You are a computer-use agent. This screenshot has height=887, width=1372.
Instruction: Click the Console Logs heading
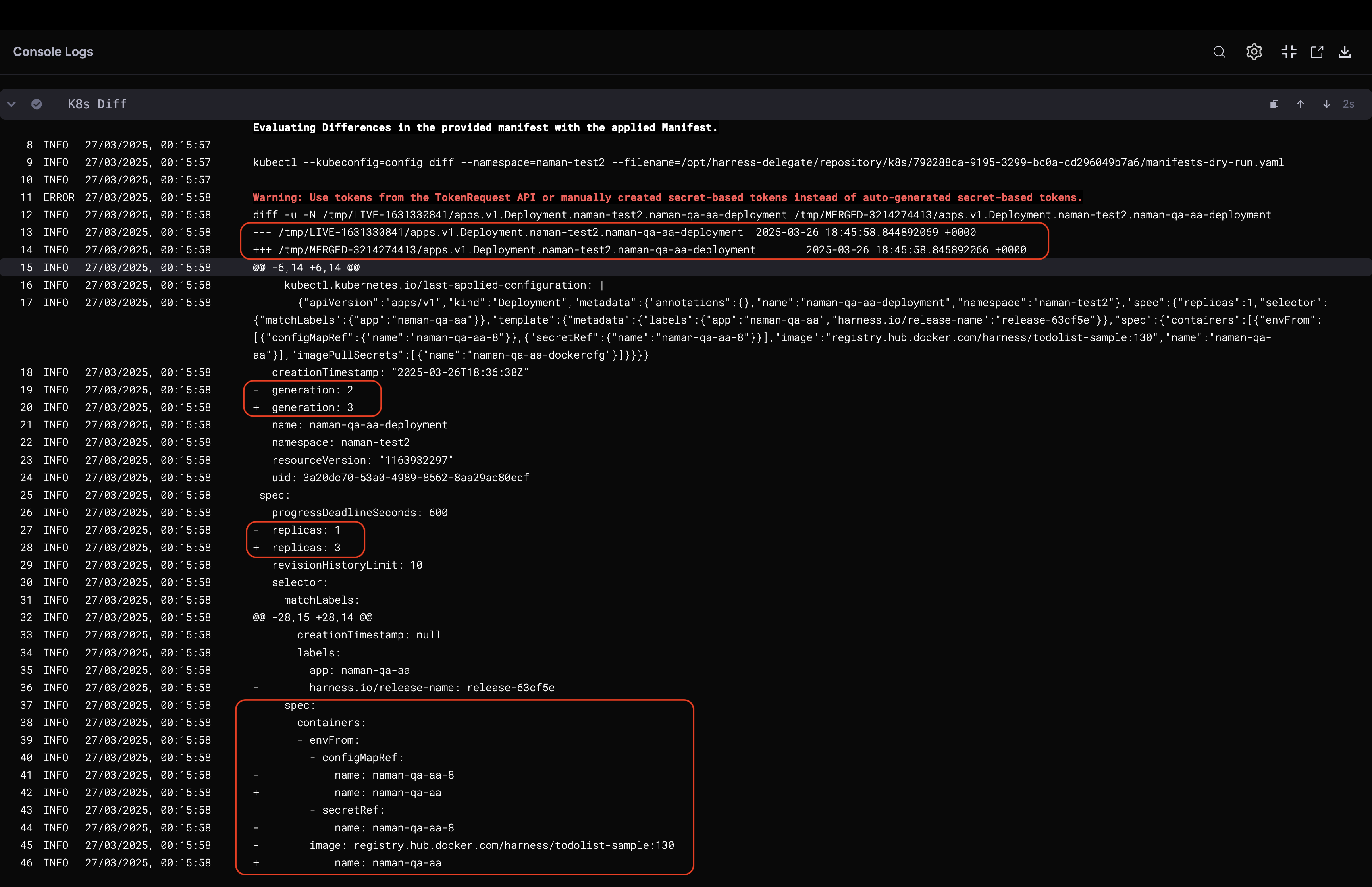53,52
